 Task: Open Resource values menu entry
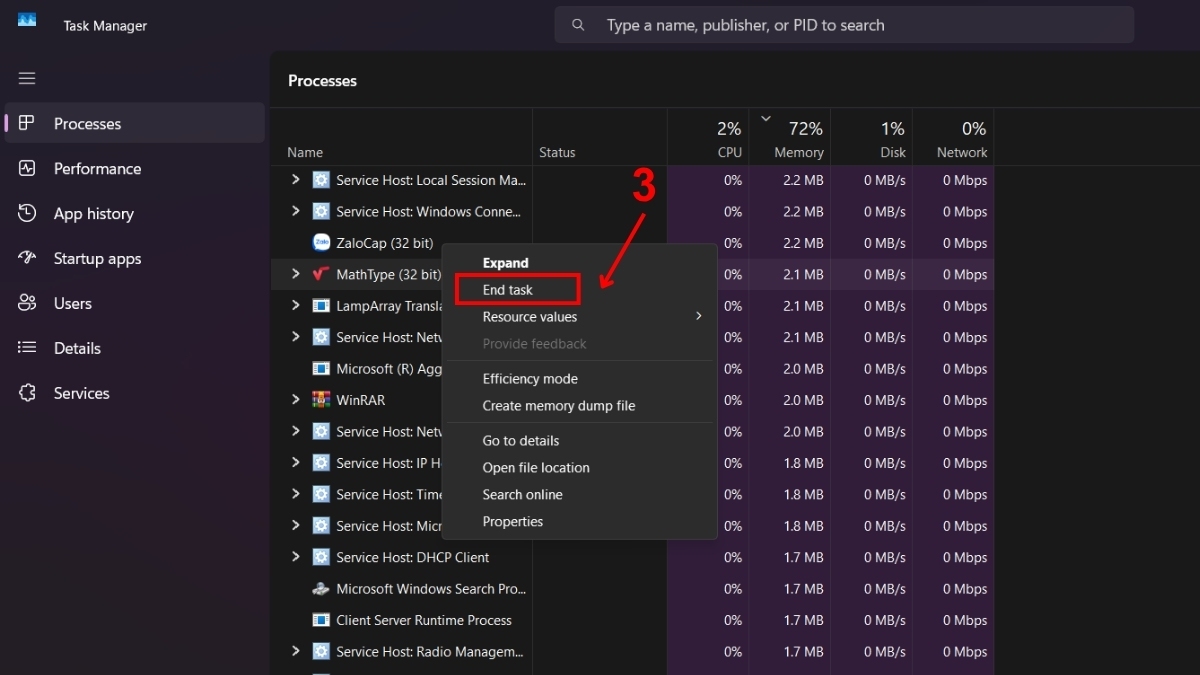(x=579, y=317)
